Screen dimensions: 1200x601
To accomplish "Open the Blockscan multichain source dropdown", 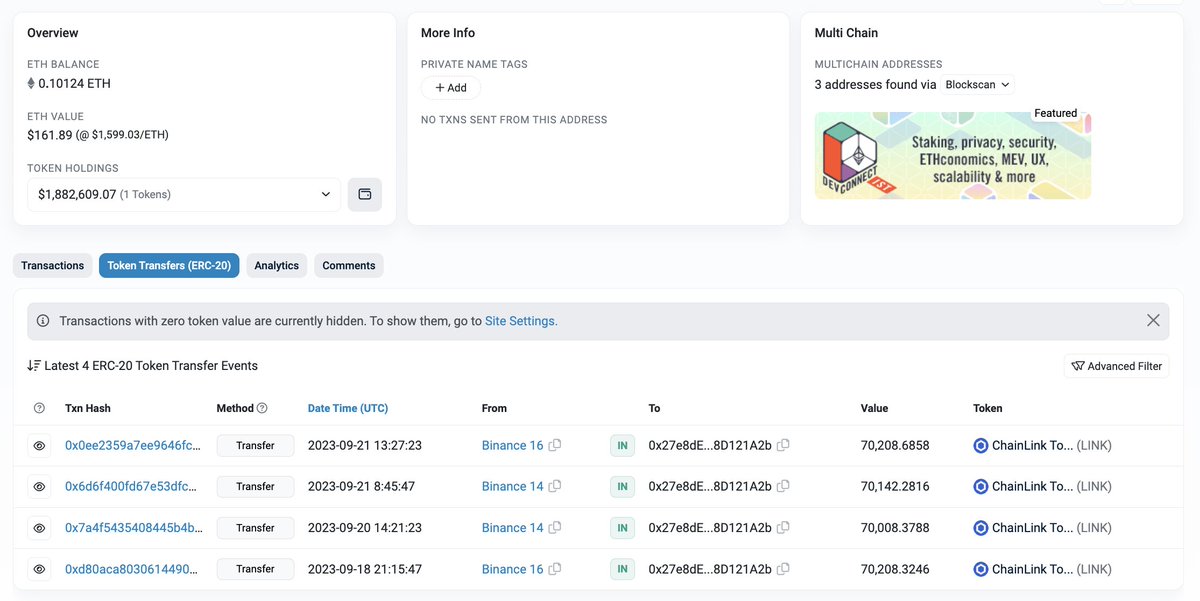I will (x=977, y=84).
